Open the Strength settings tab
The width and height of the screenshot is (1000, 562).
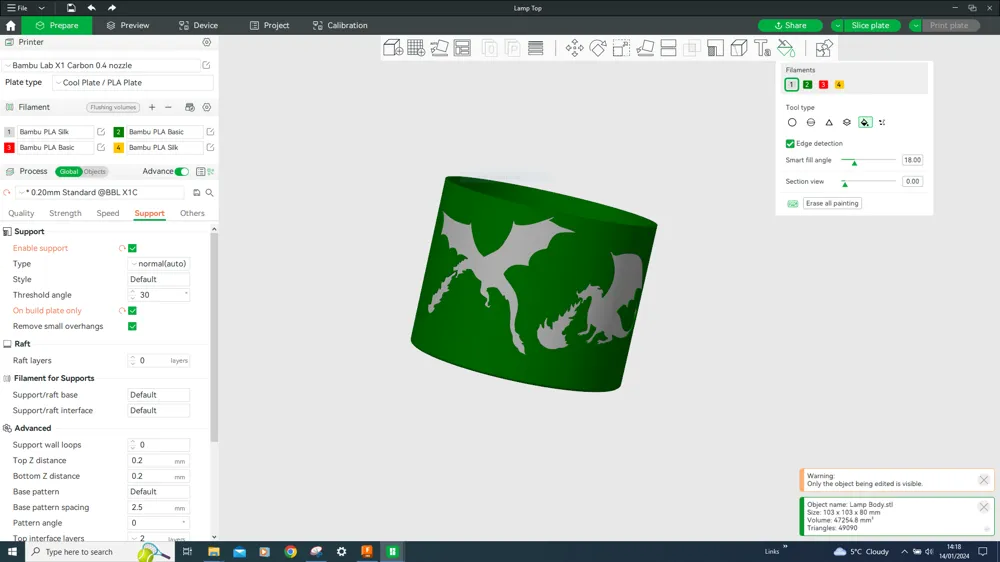pyautogui.click(x=65, y=213)
